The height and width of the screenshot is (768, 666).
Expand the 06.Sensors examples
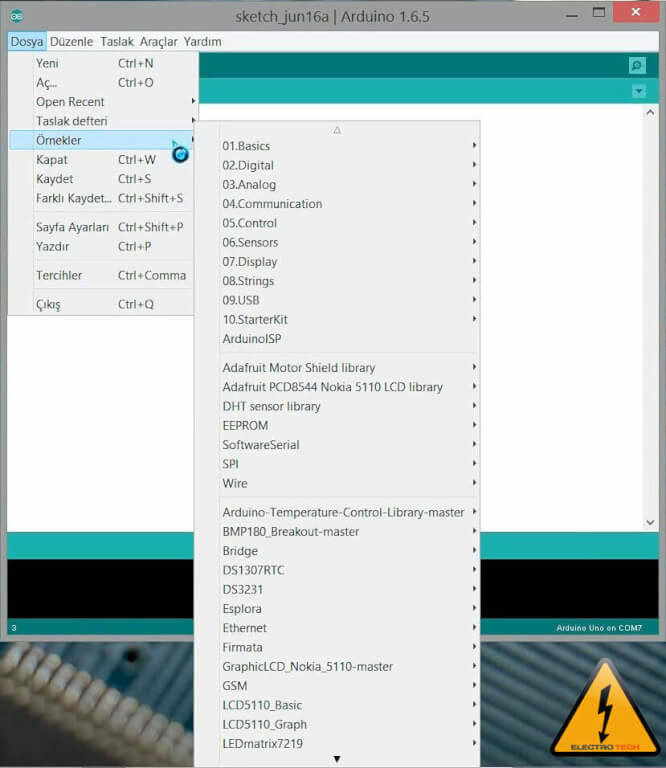pos(337,242)
